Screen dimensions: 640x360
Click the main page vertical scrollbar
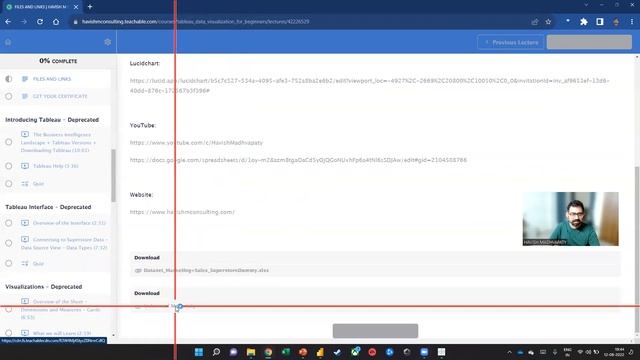637,250
